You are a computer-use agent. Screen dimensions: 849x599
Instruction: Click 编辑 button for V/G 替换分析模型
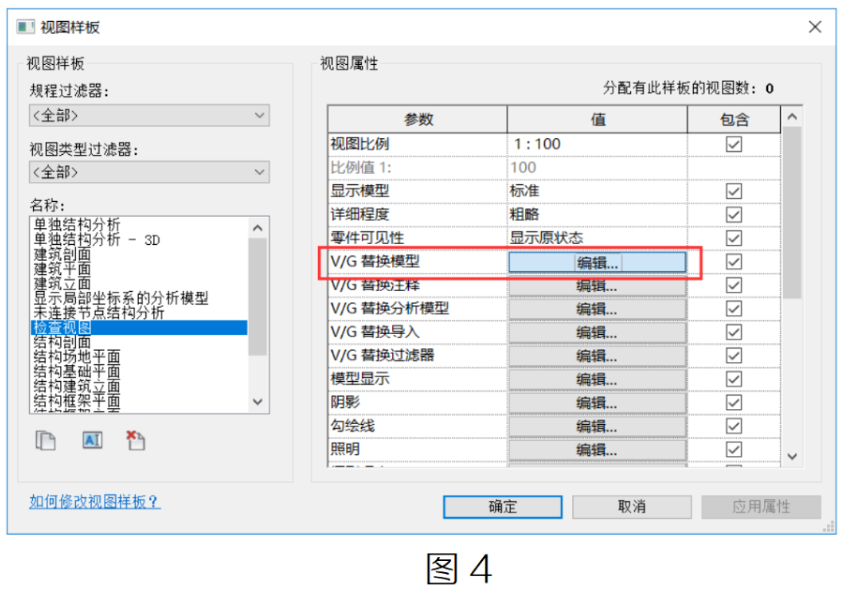(597, 309)
